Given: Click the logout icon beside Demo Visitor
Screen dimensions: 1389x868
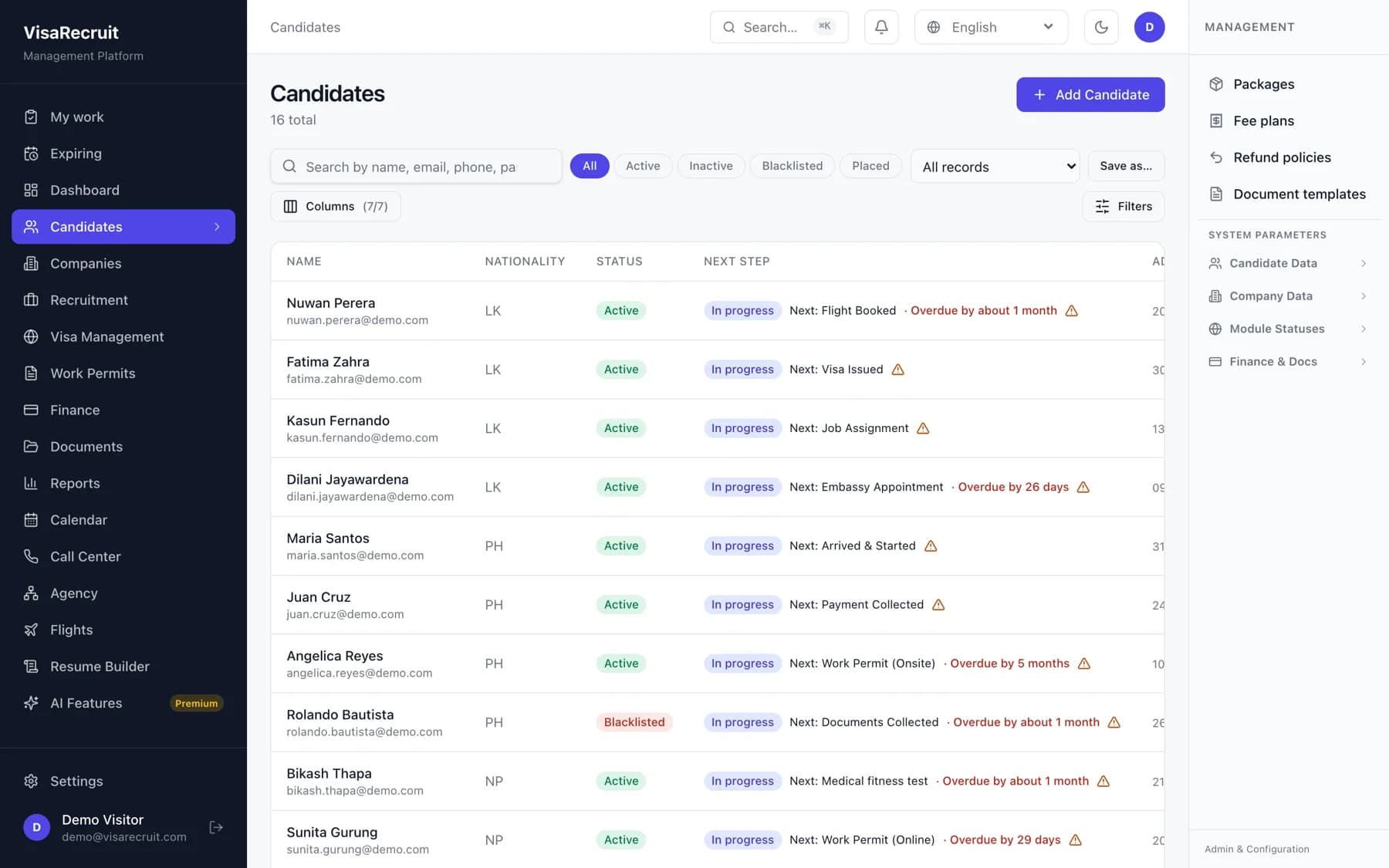Looking at the screenshot, I should click(x=216, y=827).
